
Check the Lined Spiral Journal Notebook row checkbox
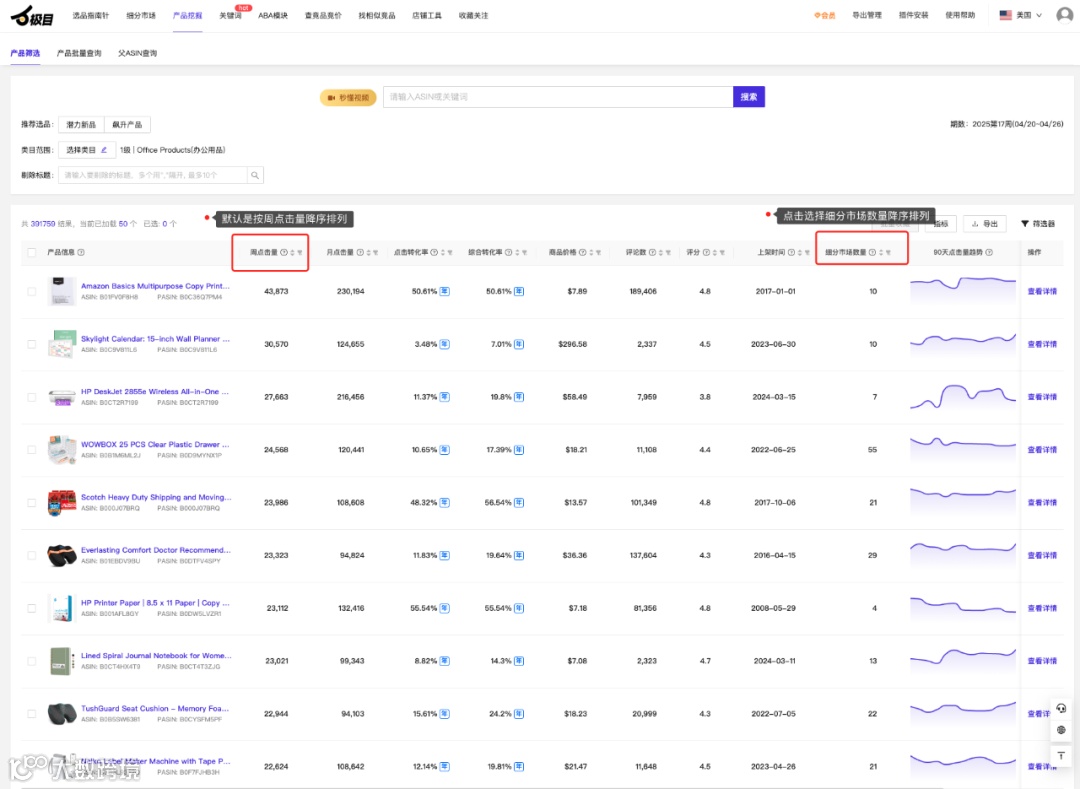click(x=32, y=661)
